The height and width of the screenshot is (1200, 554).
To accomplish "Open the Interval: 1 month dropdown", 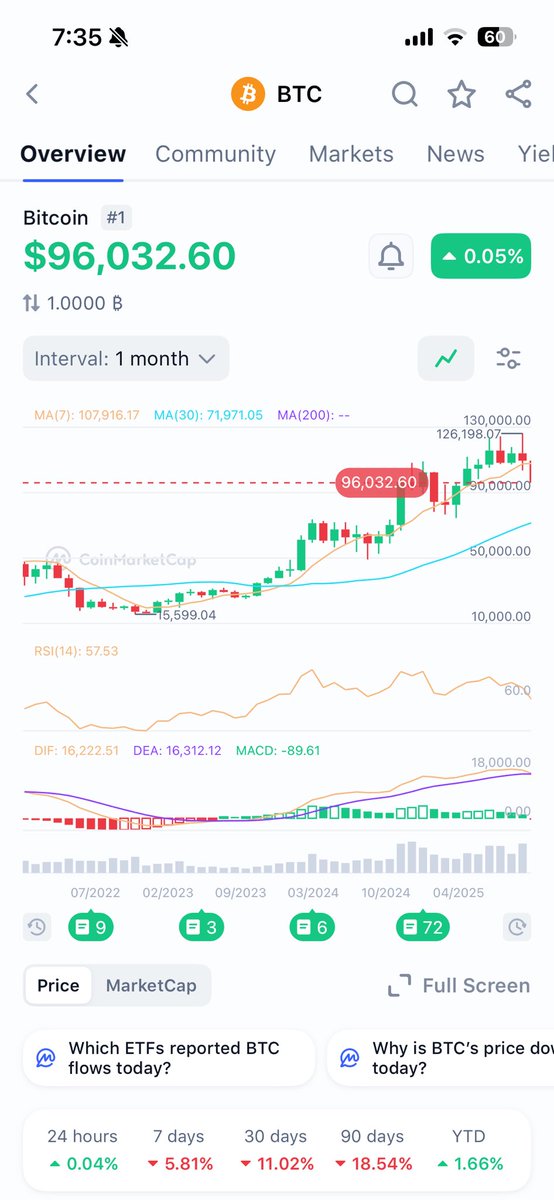I will 126,358.
